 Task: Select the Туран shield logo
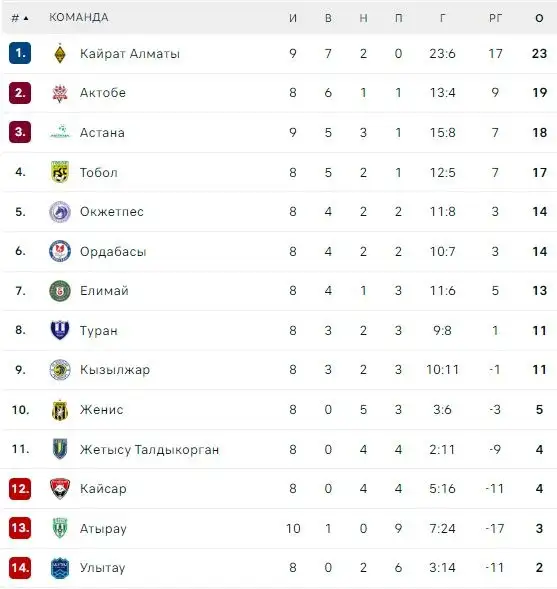pyautogui.click(x=60, y=330)
